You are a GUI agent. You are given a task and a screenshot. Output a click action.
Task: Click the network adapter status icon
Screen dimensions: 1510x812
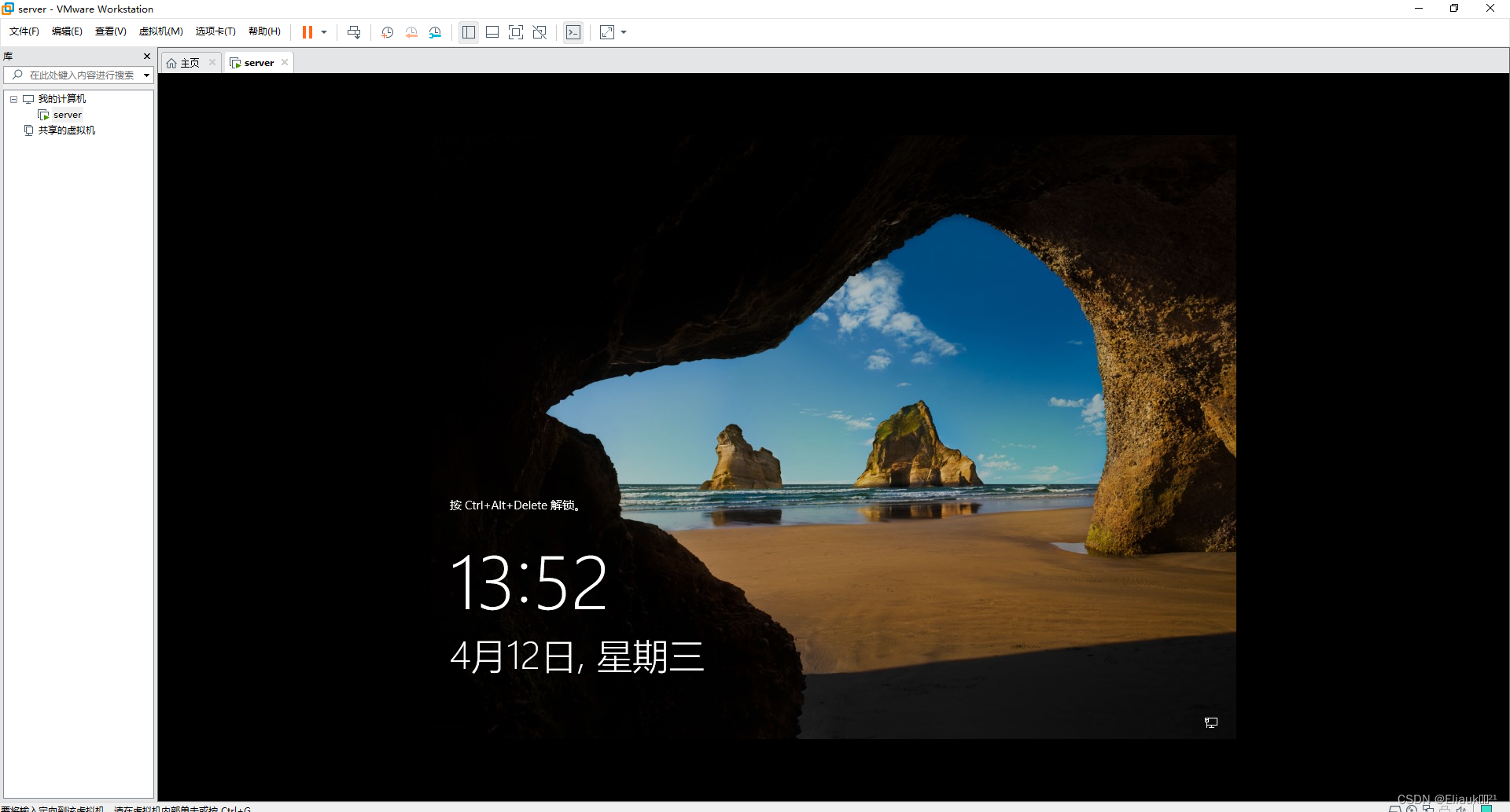tap(1428, 808)
